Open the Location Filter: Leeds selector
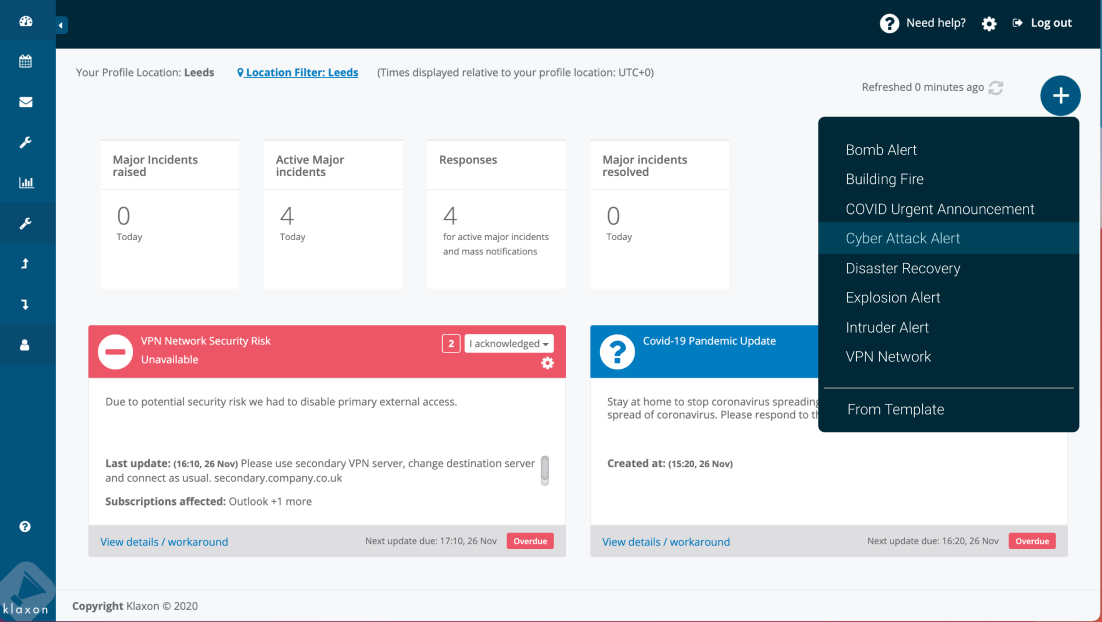Image resolution: width=1102 pixels, height=622 pixels. click(298, 73)
